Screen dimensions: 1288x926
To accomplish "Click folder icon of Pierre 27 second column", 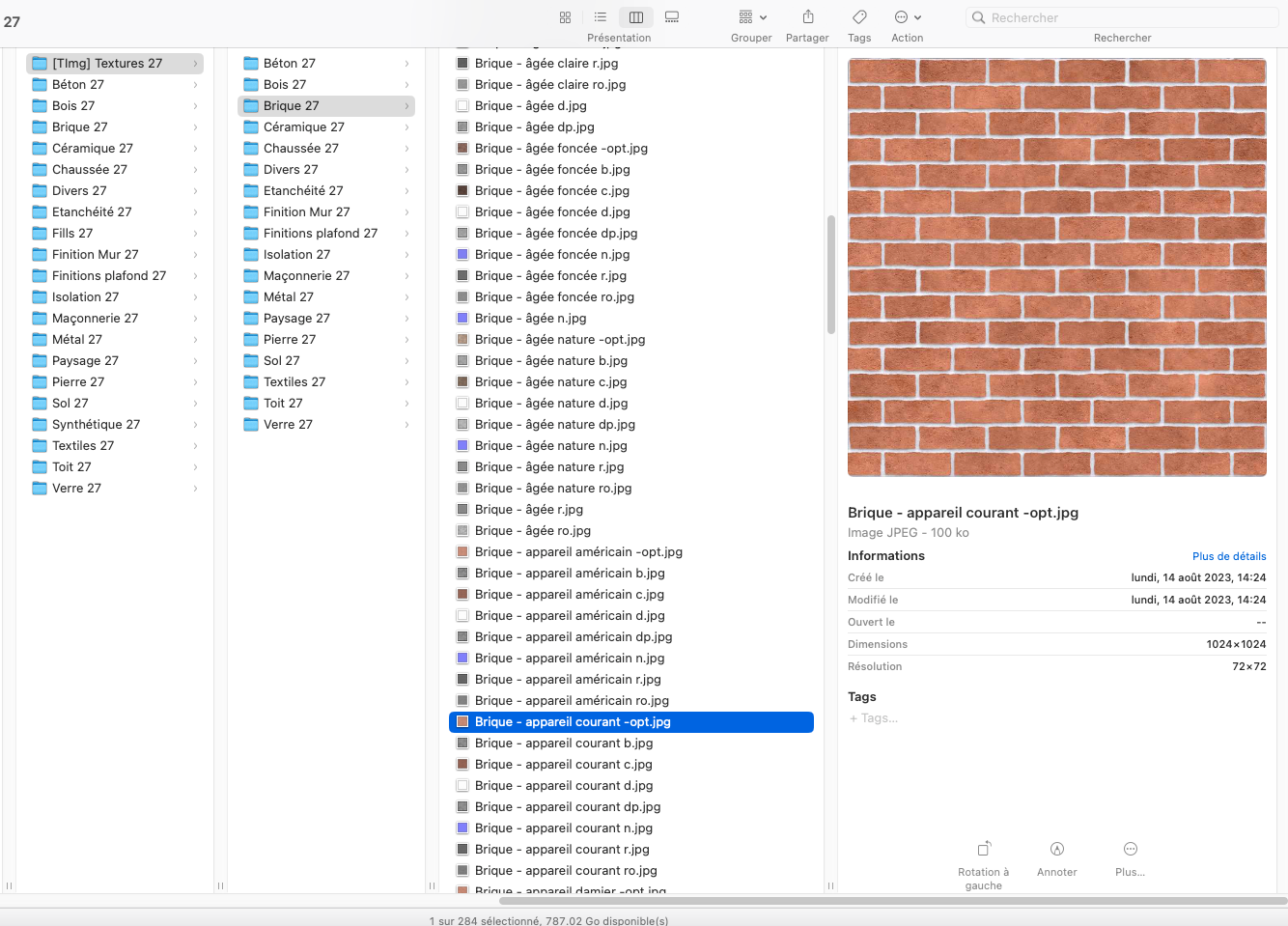I will (x=251, y=340).
